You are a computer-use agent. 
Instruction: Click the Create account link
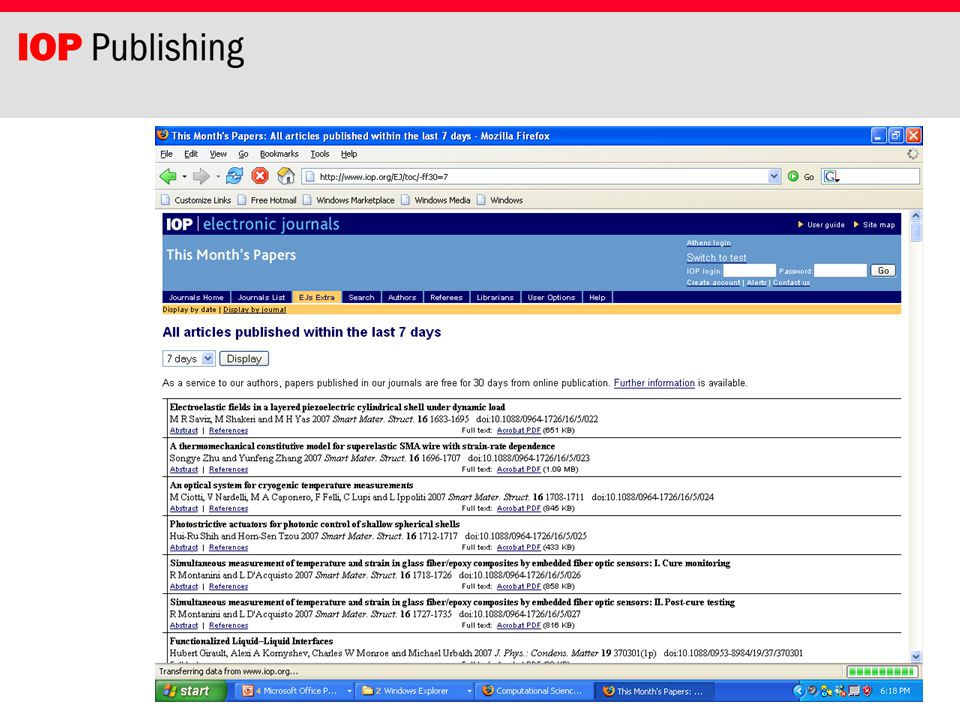pos(713,283)
